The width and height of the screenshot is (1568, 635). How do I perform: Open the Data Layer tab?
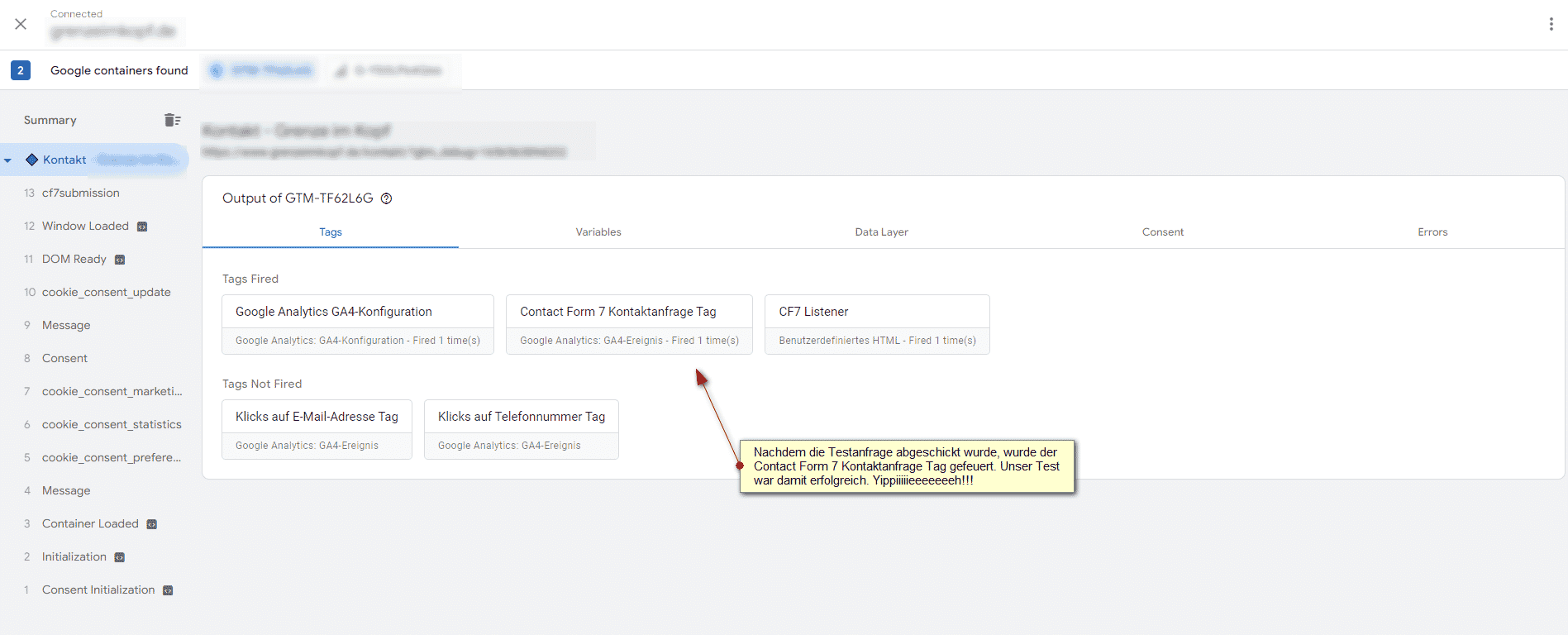[x=881, y=232]
